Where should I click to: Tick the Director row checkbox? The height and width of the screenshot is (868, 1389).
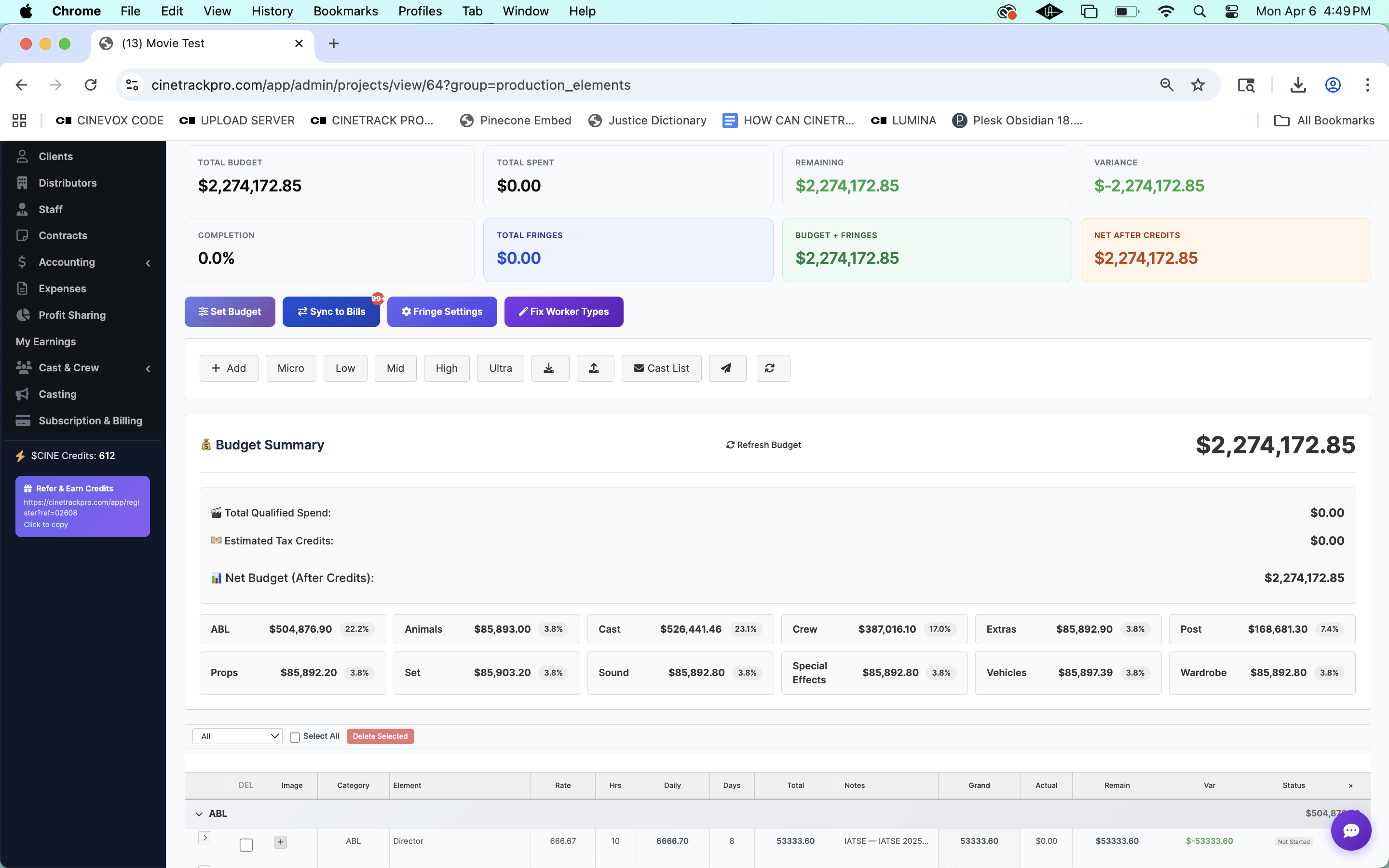246,844
